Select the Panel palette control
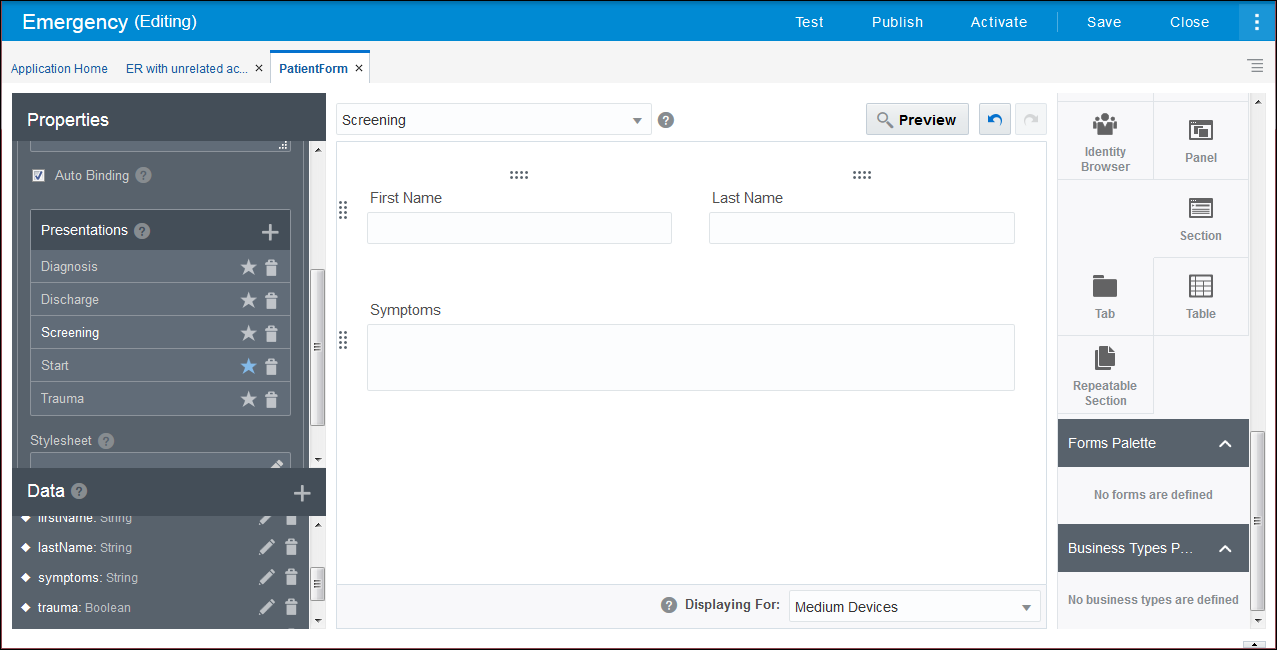1277x650 pixels. tap(1201, 140)
